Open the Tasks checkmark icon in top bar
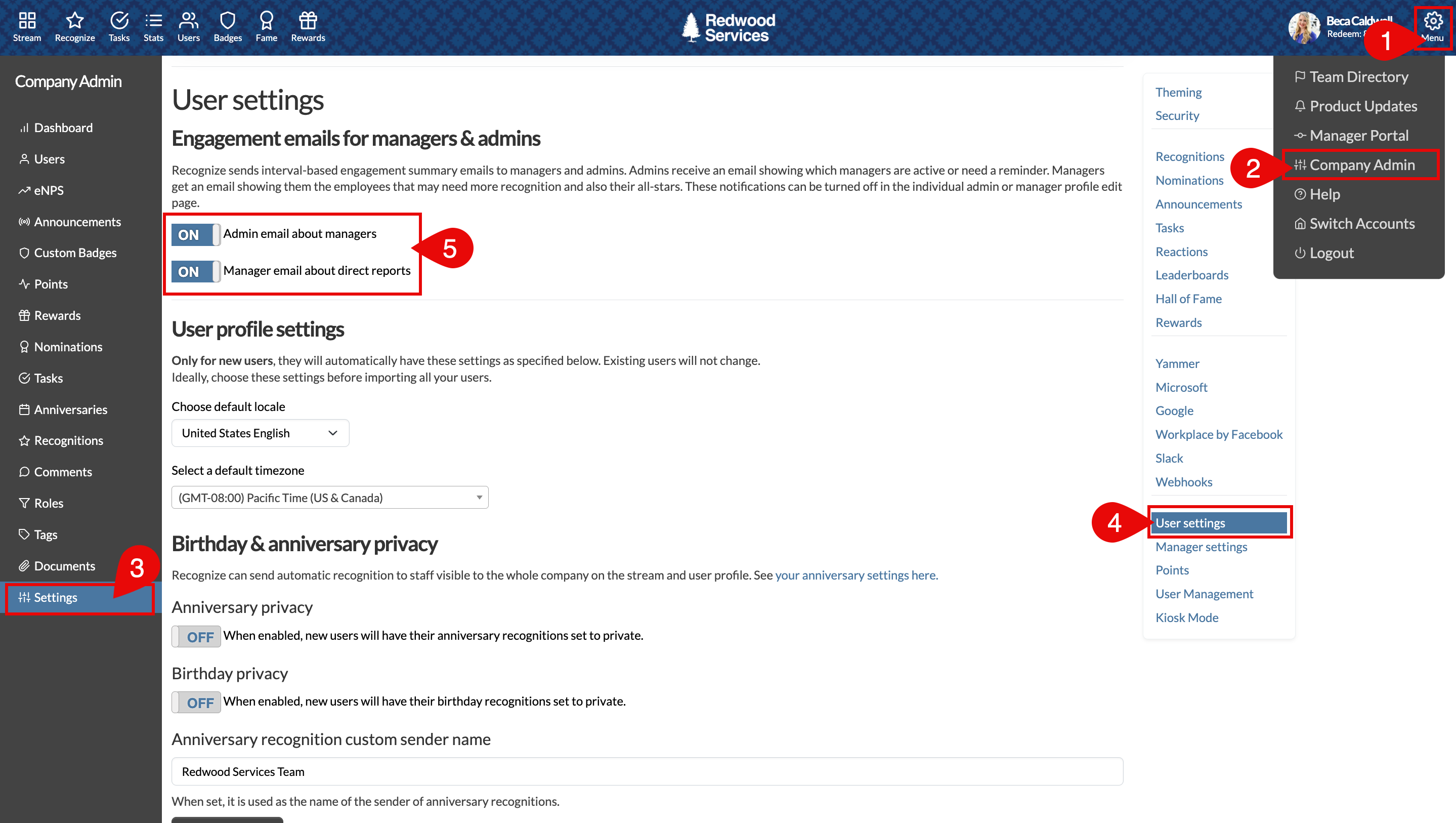The height and width of the screenshot is (823, 1456). (119, 27)
